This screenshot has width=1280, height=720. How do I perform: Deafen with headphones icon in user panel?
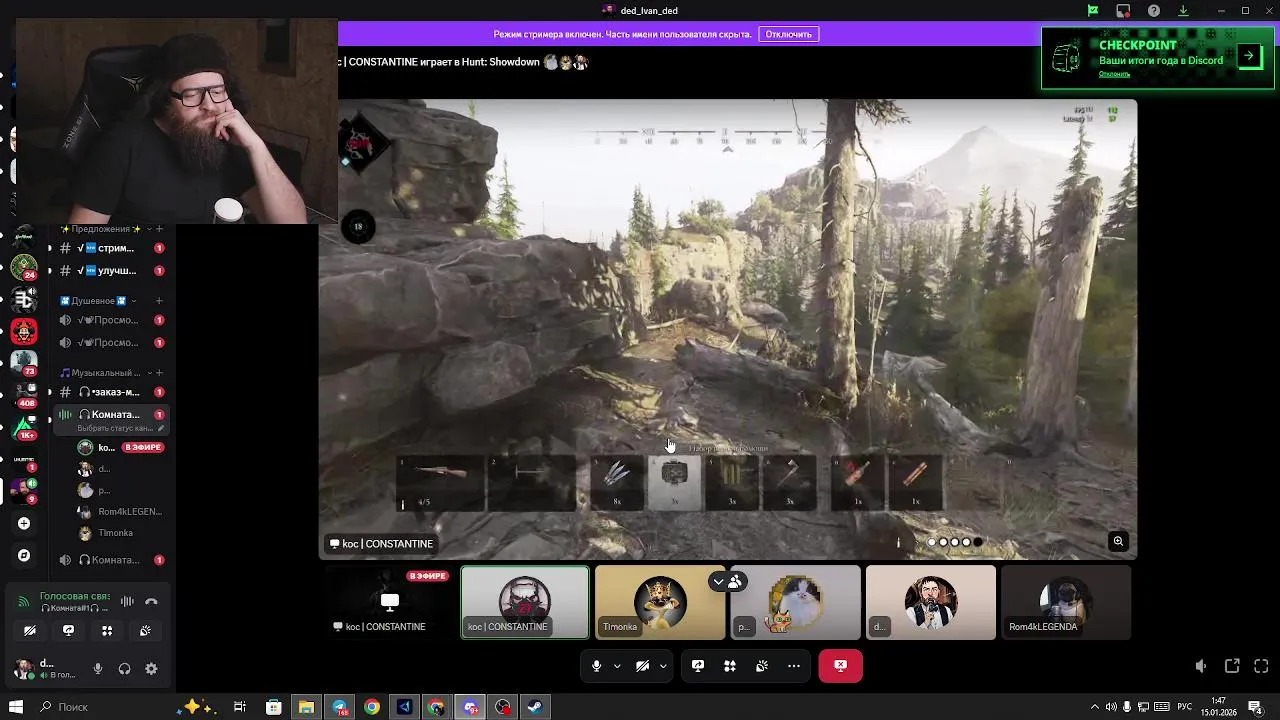[x=125, y=669]
